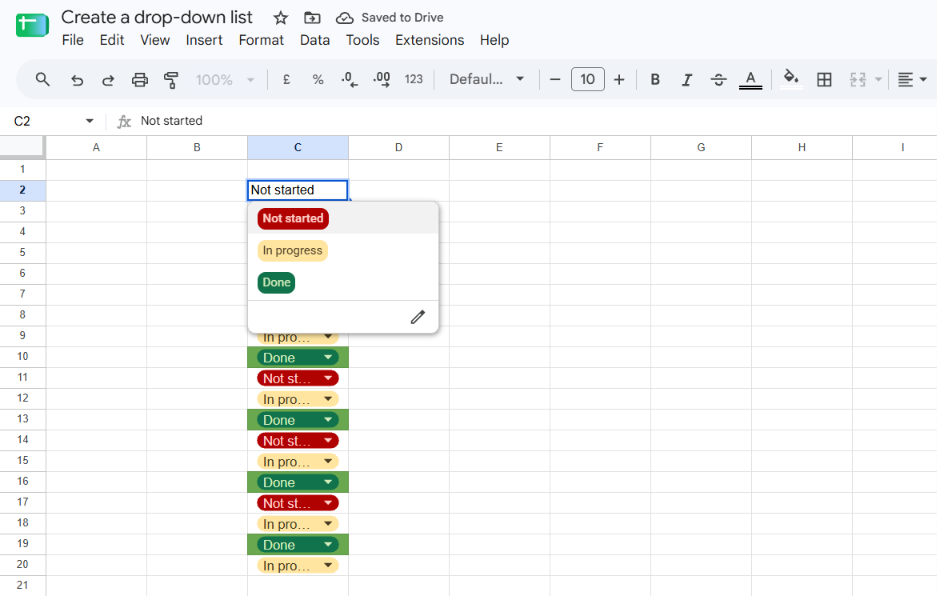The width and height of the screenshot is (937, 596).
Task: Increase decimal places
Action: (381, 80)
